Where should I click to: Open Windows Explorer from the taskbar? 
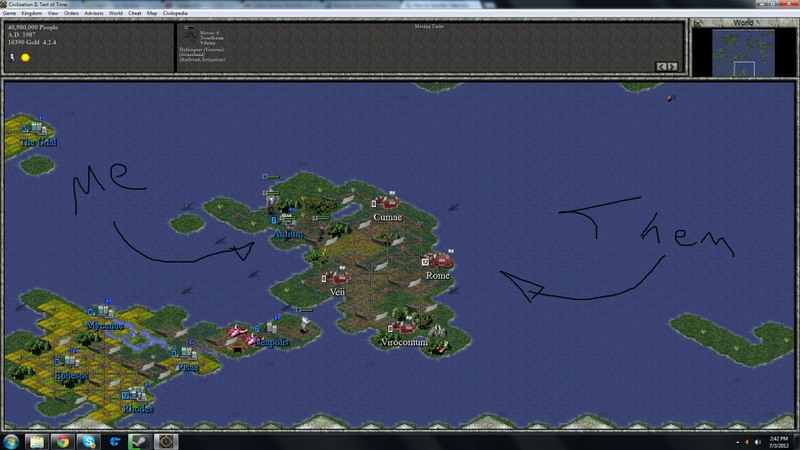(36, 441)
